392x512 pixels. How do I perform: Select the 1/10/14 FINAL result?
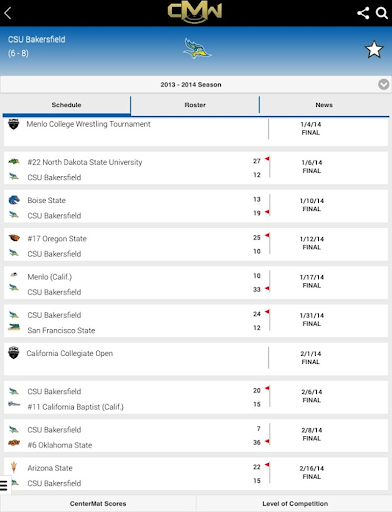312,205
